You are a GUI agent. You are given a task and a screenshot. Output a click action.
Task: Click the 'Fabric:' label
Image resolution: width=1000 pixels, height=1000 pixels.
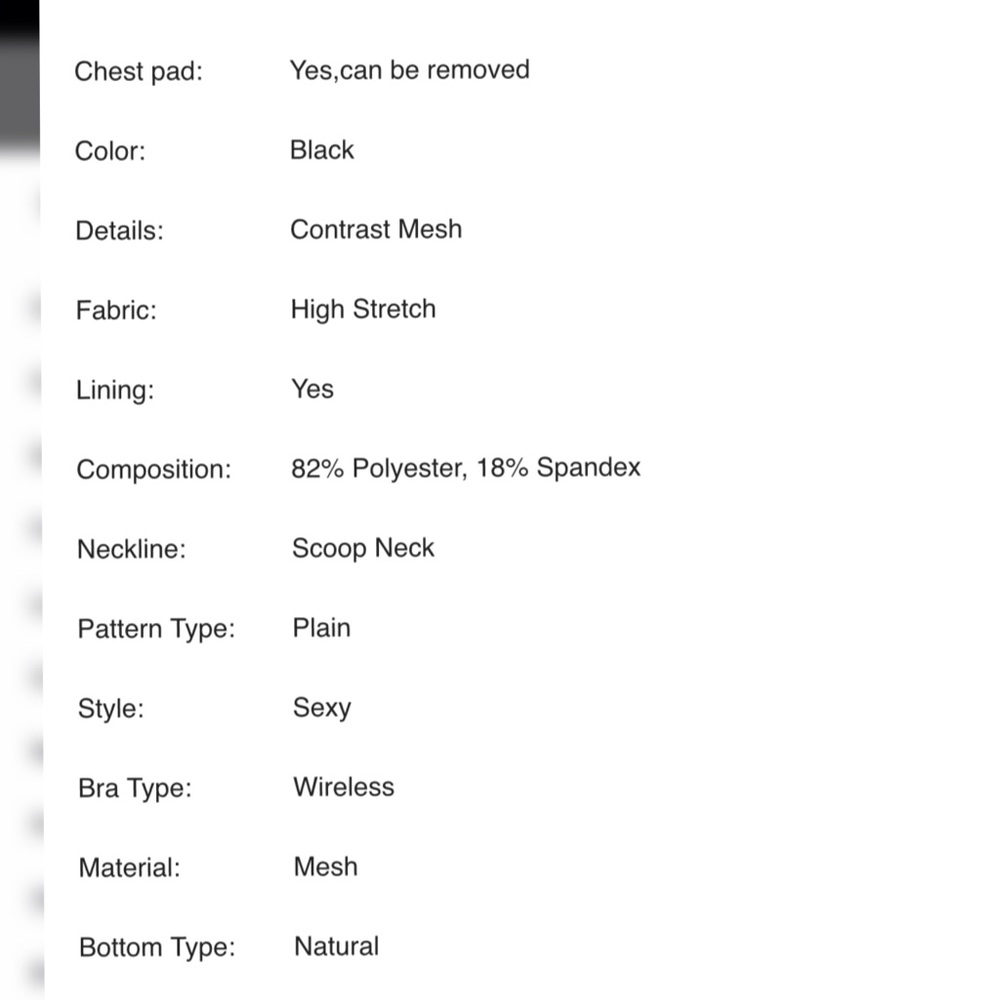pos(116,311)
